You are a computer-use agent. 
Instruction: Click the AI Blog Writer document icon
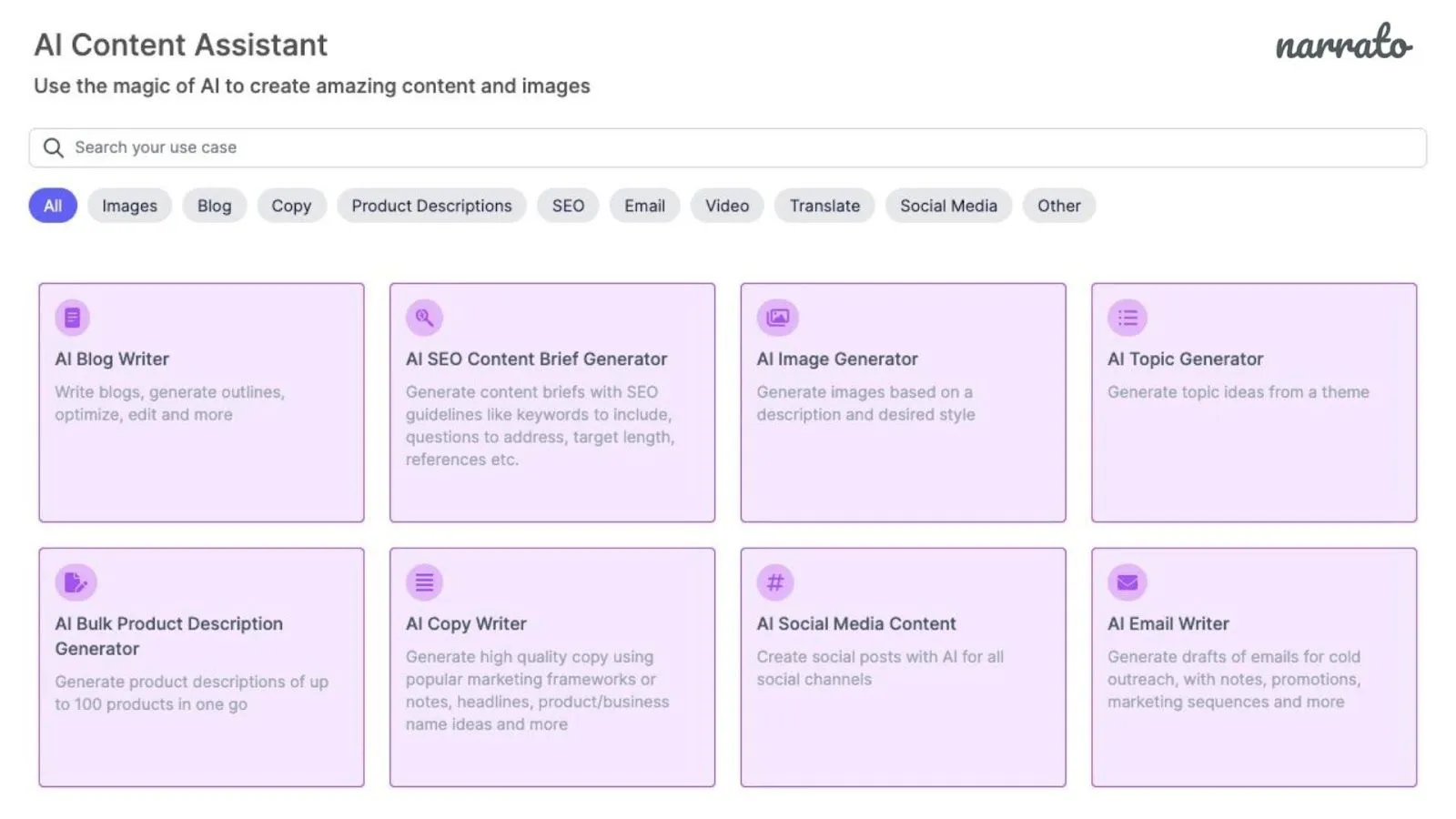click(73, 318)
